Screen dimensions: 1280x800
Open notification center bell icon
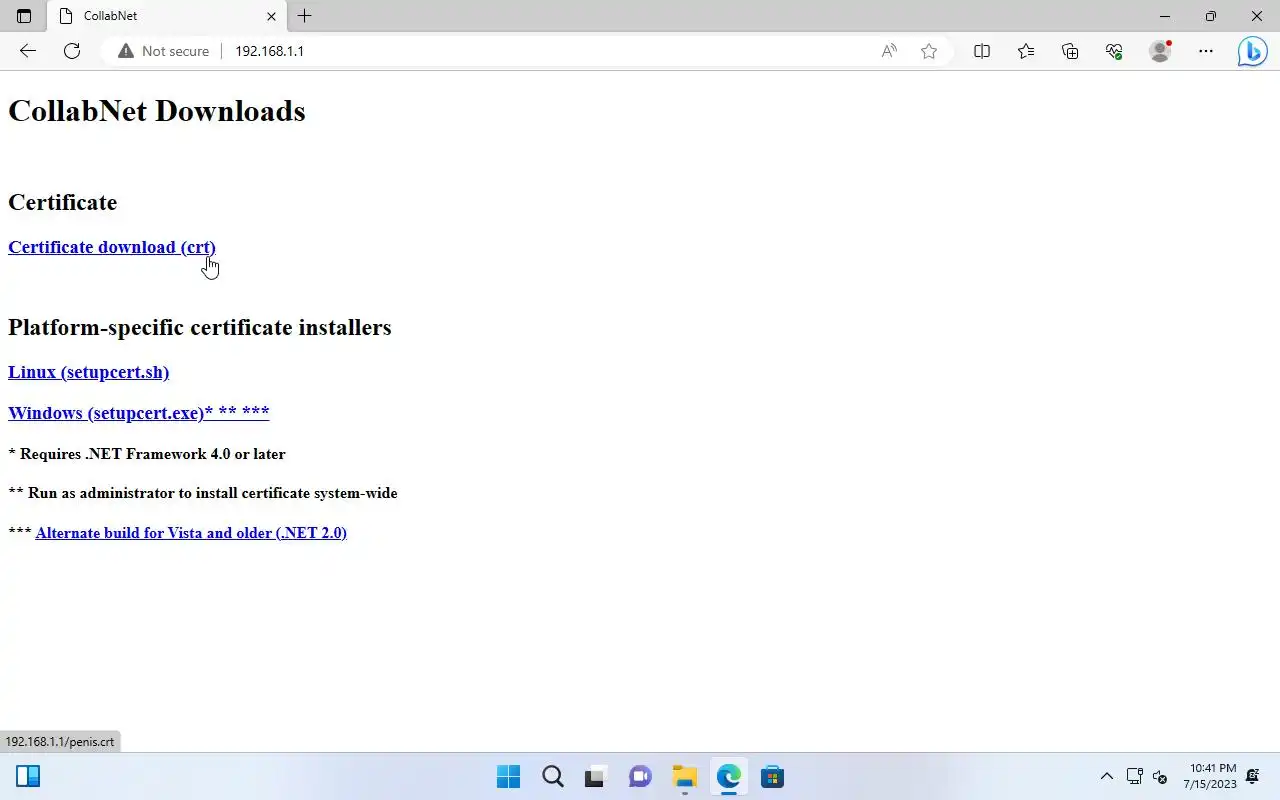coord(1253,777)
